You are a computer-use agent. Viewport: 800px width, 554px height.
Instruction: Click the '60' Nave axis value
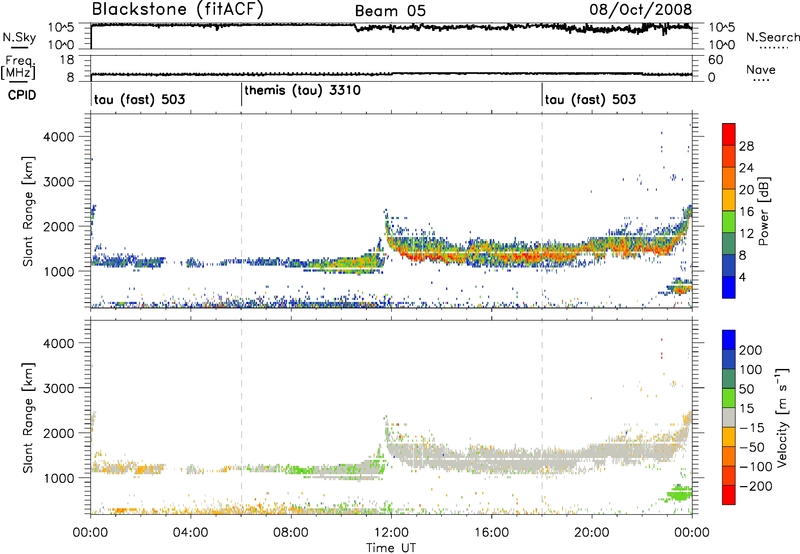click(715, 60)
